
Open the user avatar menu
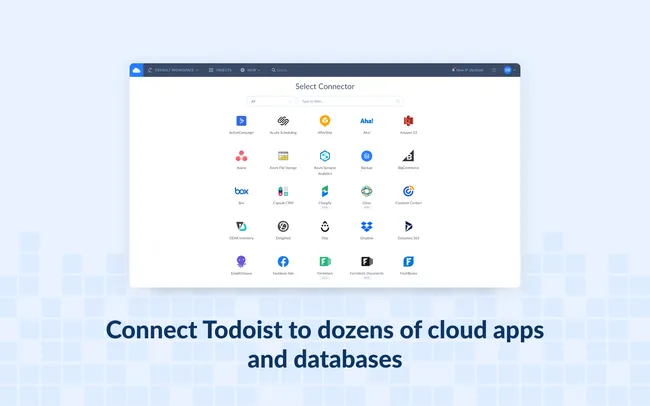(x=508, y=70)
